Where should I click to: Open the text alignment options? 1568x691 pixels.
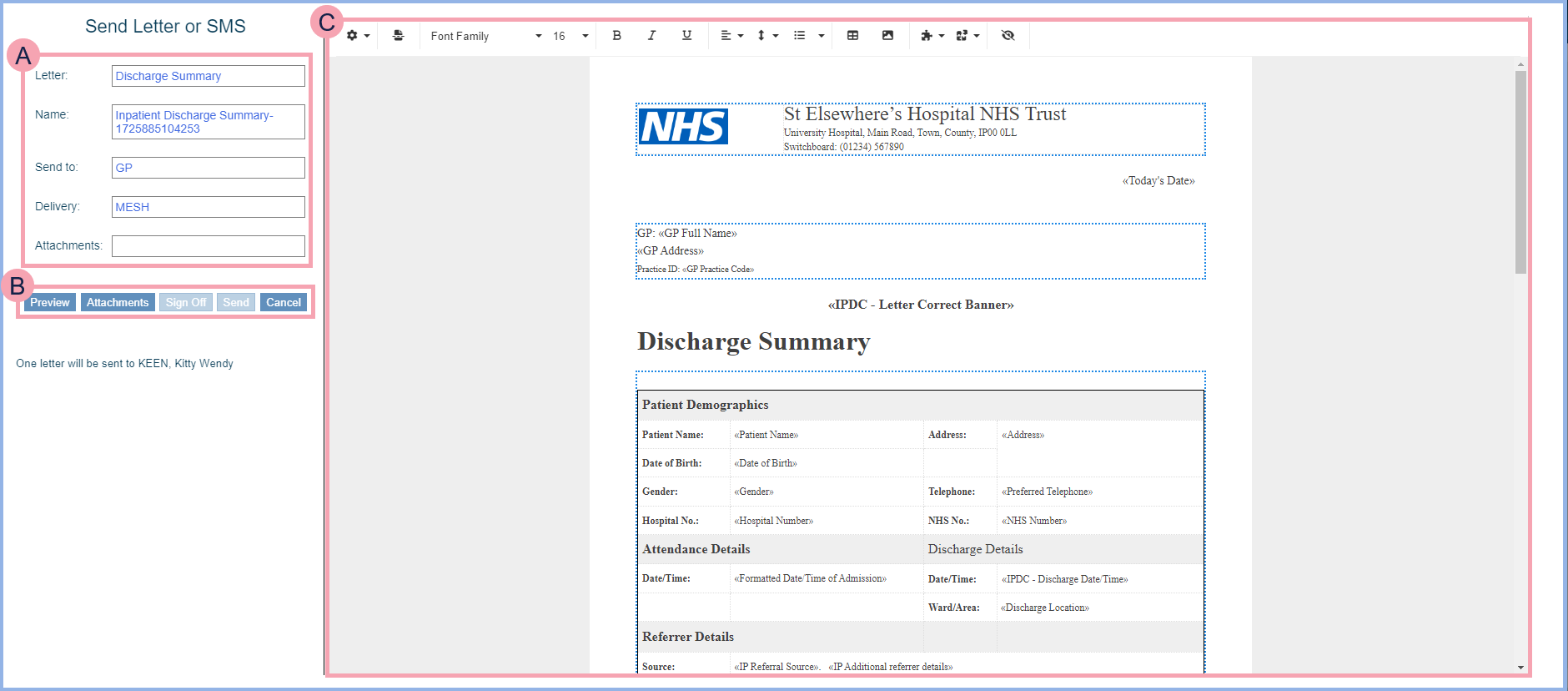click(x=731, y=36)
